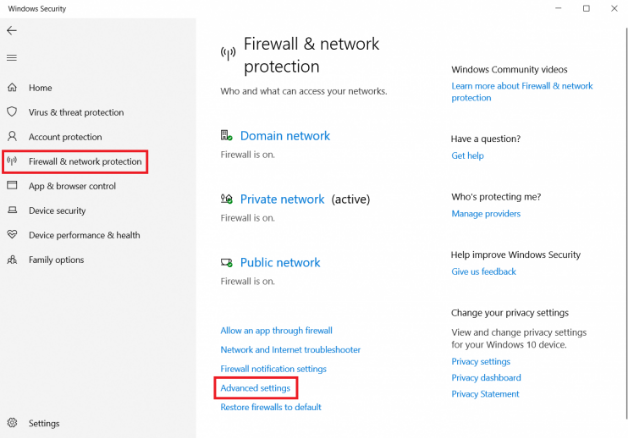Click Restore firewalls to default
Screen dimensions: 628x438
coord(271,407)
